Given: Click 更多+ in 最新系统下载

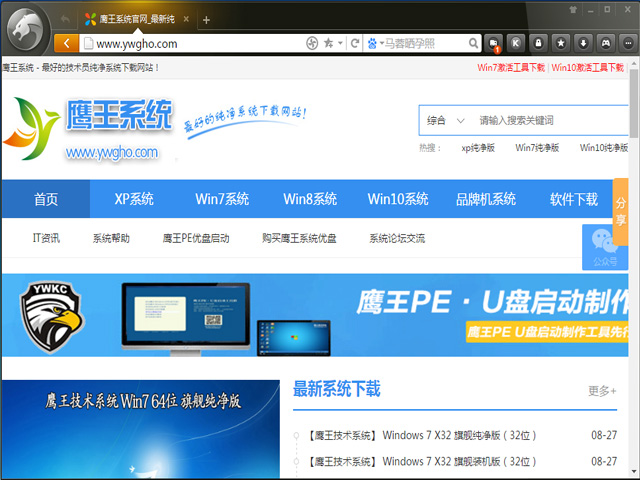Looking at the screenshot, I should click(602, 391).
